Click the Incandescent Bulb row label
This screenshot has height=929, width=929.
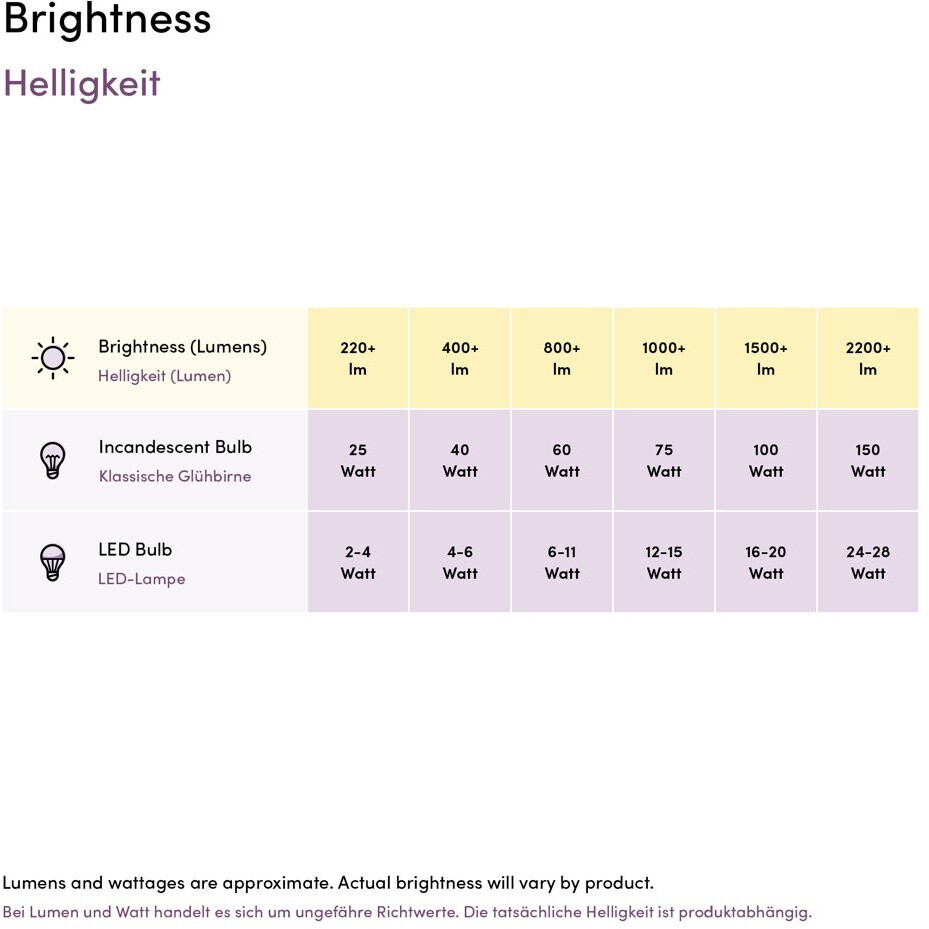coord(175,447)
